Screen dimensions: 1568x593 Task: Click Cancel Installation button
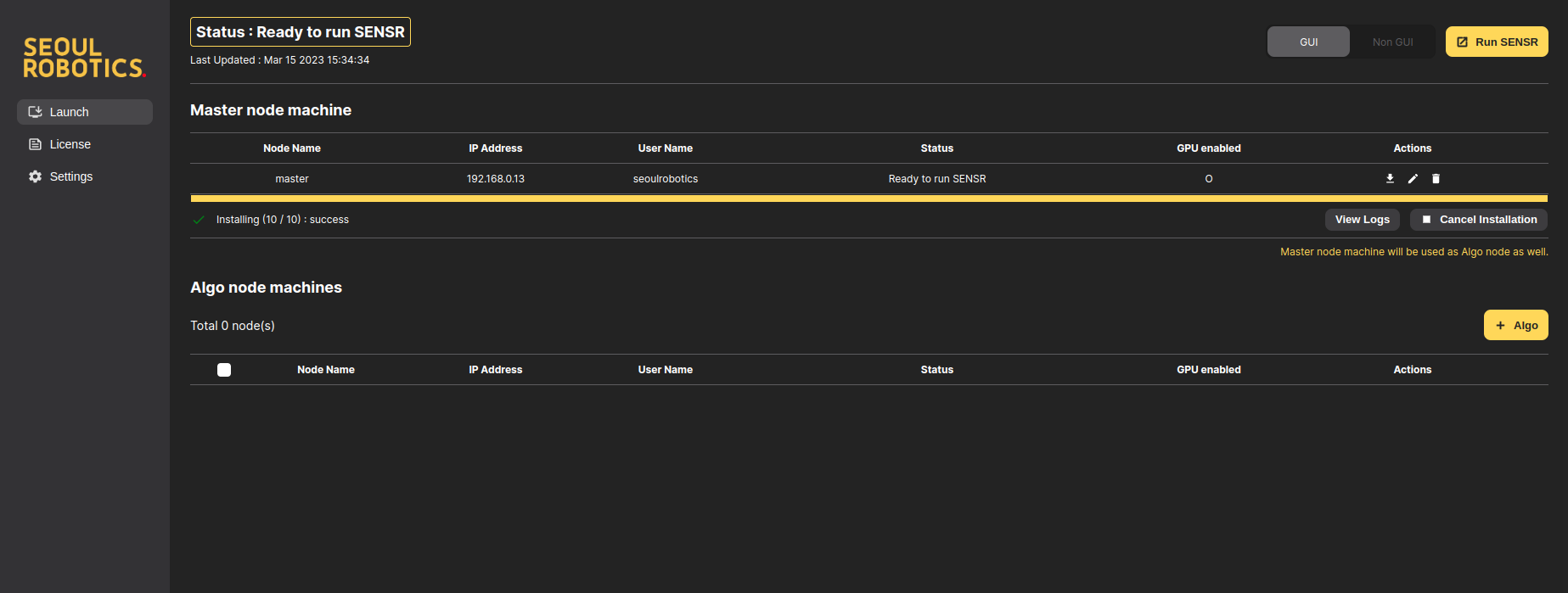pos(1479,220)
